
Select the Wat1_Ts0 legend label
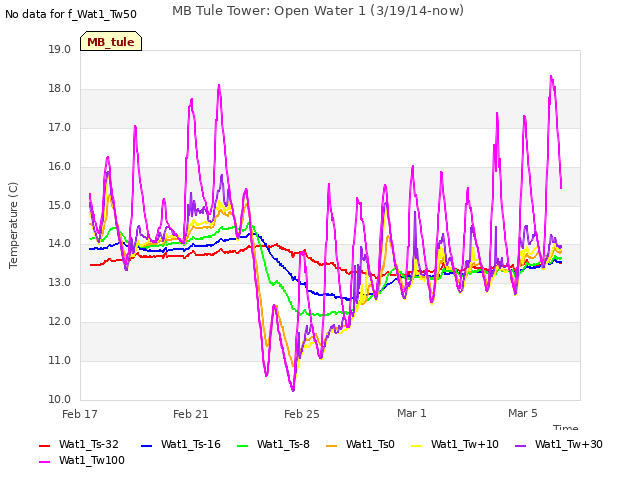[370, 444]
